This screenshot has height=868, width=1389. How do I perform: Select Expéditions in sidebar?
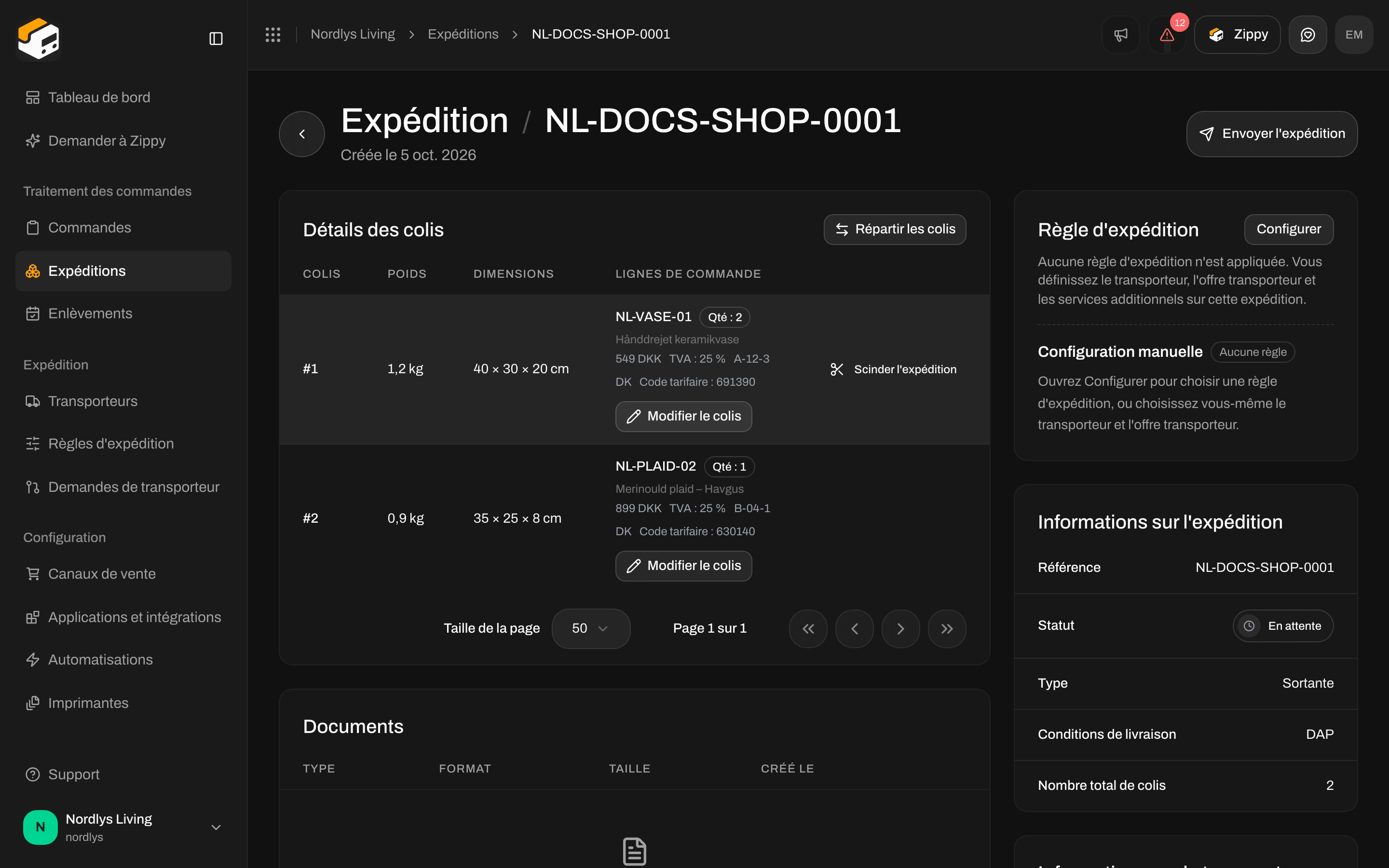pos(123,271)
